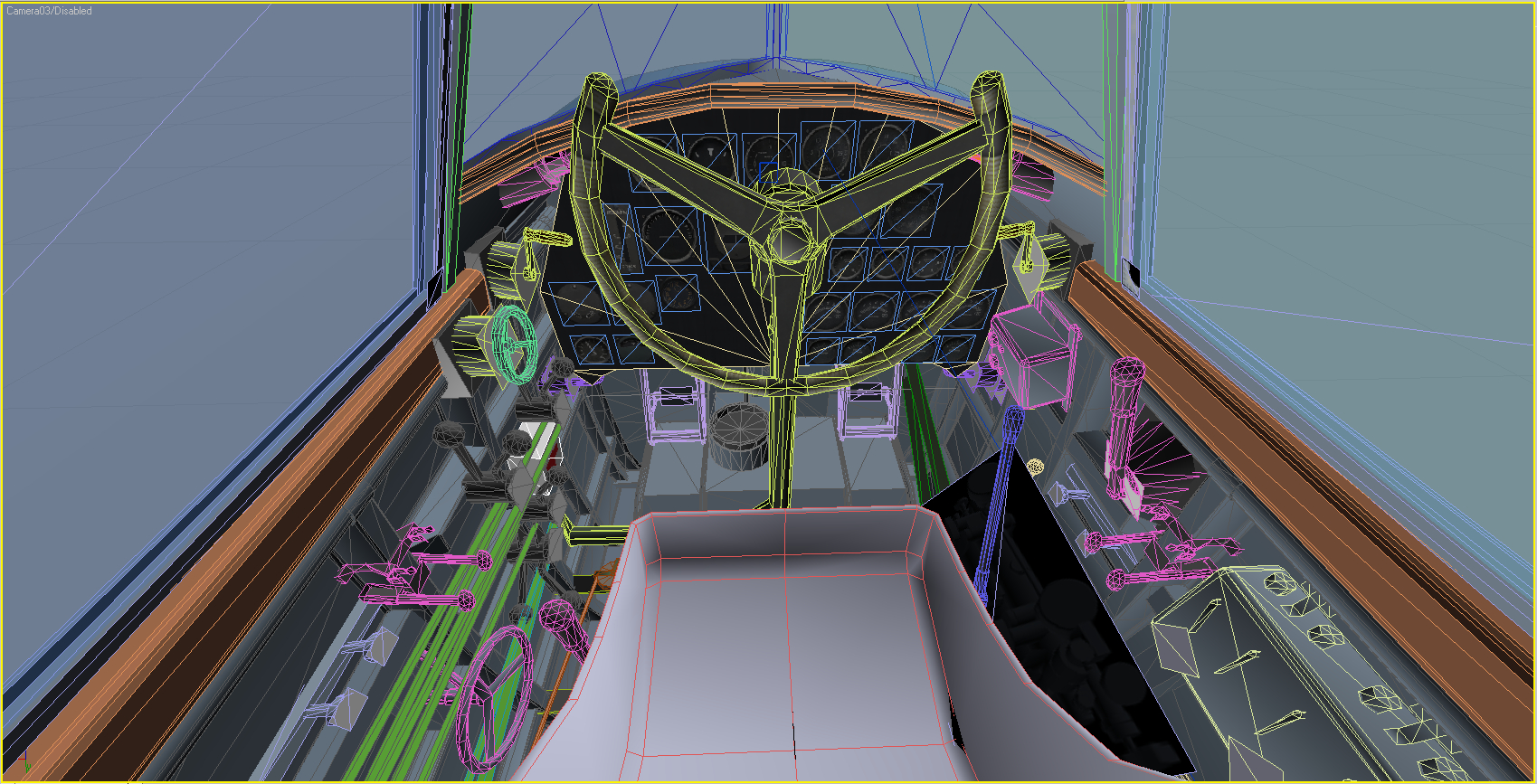1537x784 pixels.
Task: Select the round drum object below the yoke
Action: click(x=741, y=435)
